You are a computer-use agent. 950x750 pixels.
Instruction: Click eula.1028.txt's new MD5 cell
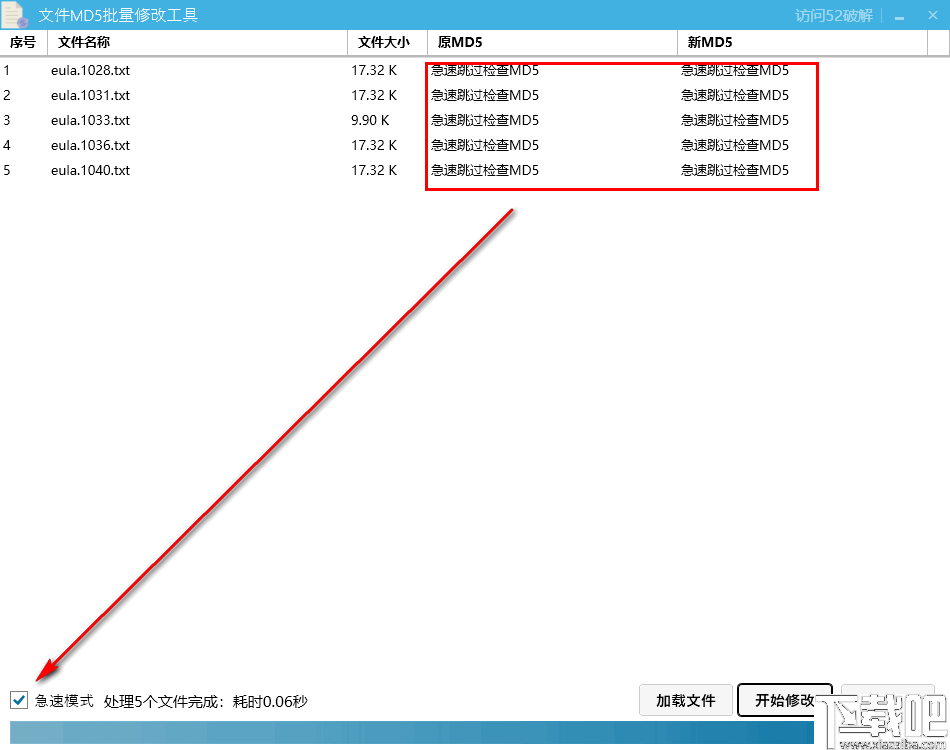point(735,70)
